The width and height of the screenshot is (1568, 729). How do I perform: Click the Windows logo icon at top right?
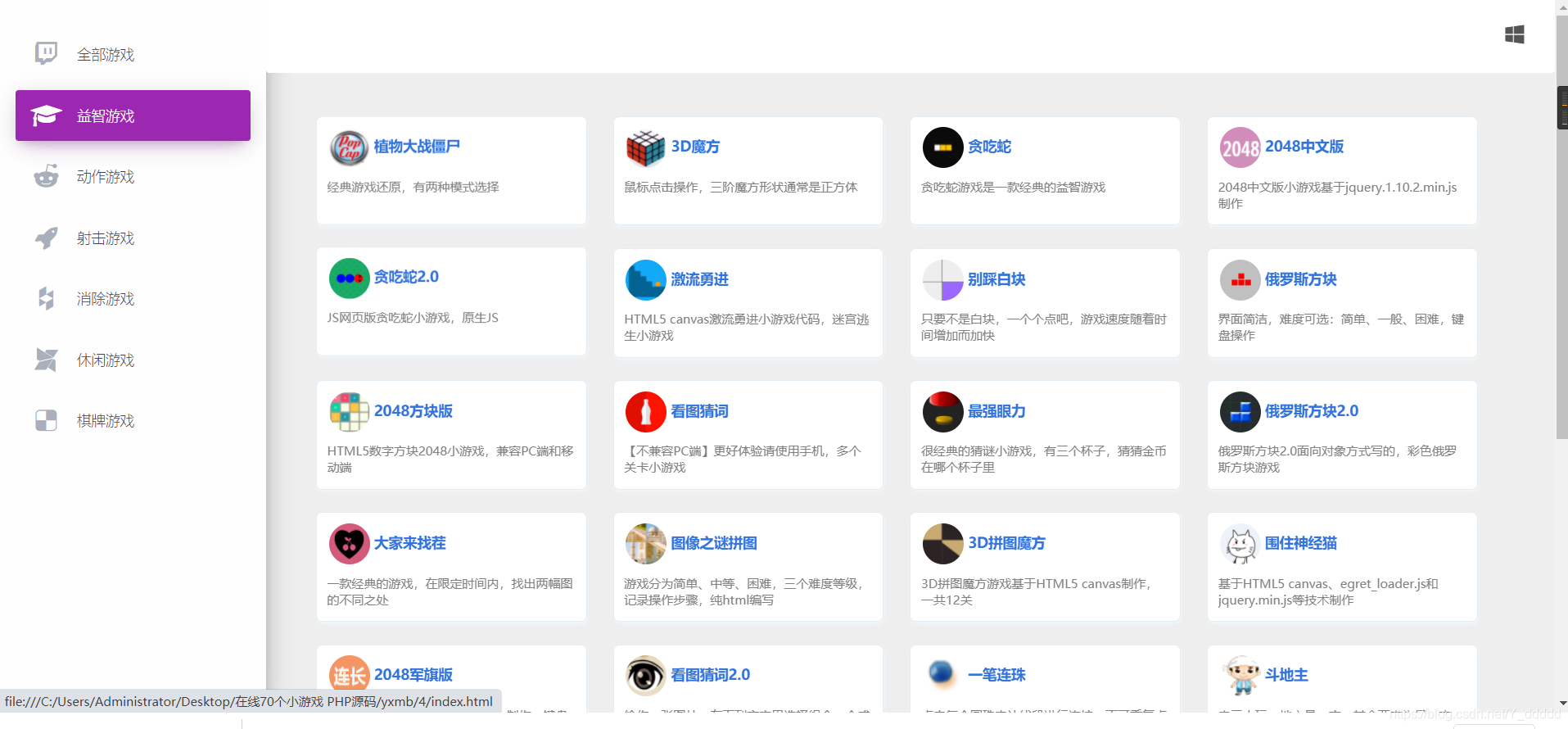pos(1515,34)
